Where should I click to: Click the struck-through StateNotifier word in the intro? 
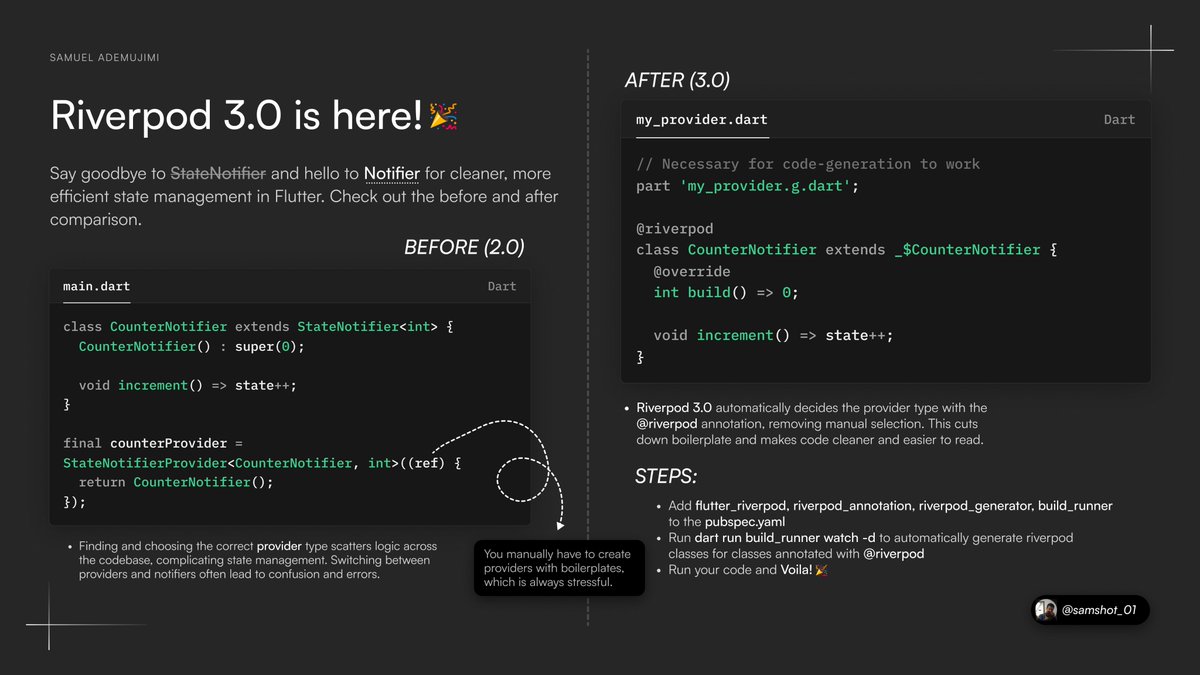pyautogui.click(x=219, y=174)
